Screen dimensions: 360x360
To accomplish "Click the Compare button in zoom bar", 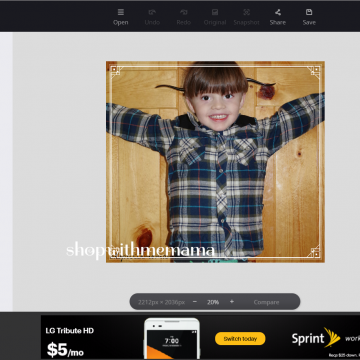I will [x=266, y=302].
